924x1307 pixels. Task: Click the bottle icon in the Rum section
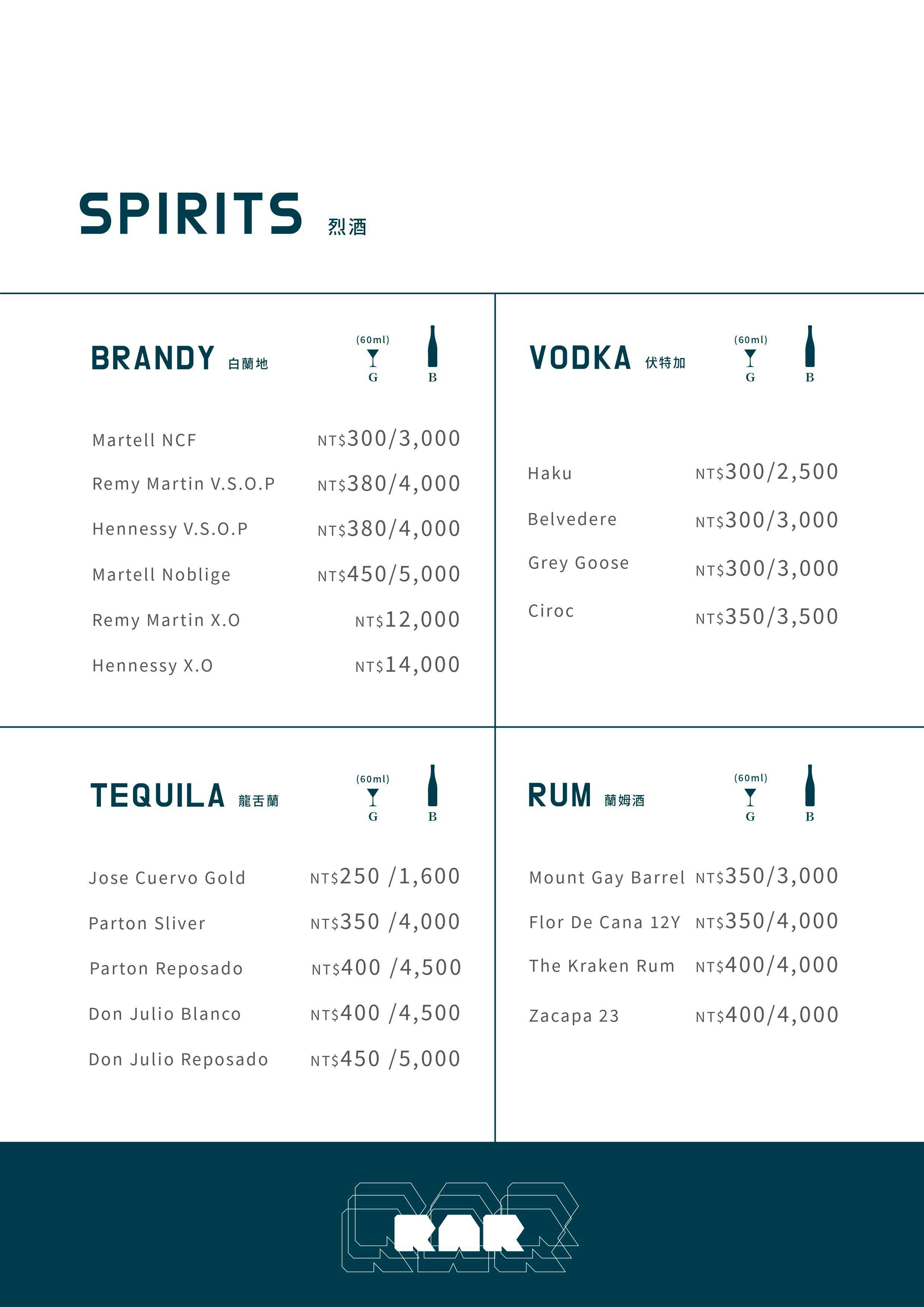(x=810, y=785)
